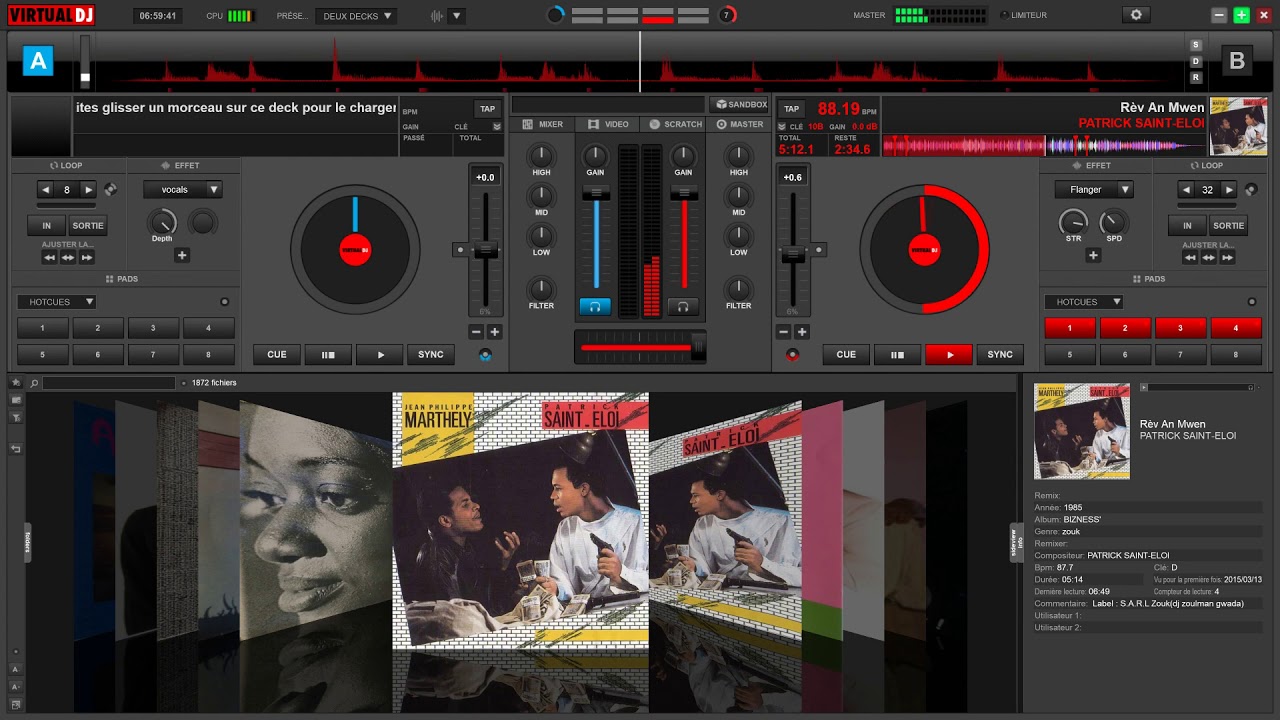This screenshot has width=1280, height=720.
Task: Click the browser back arrow icon
Action: [x=16, y=449]
